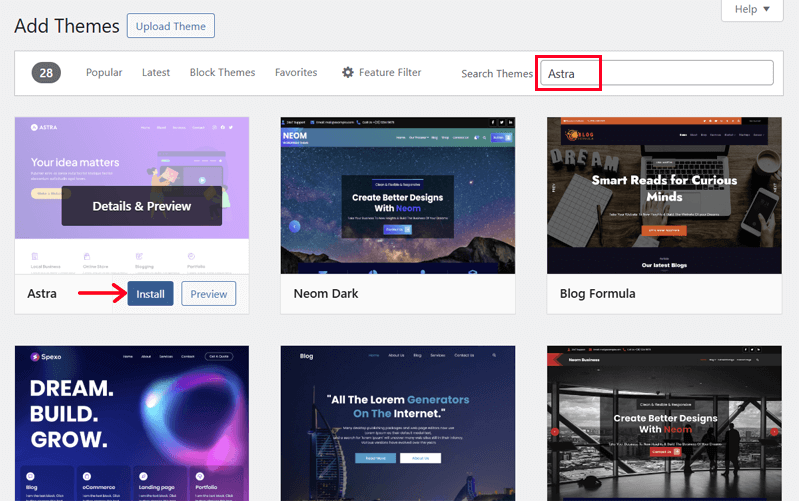This screenshot has width=799, height=501.
Task: Click the 28 results count badge
Action: point(46,73)
